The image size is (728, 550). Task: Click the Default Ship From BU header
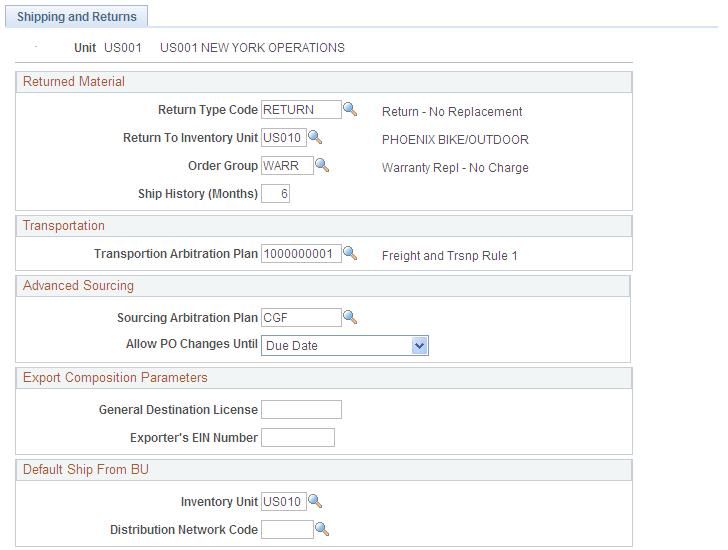[324, 469]
